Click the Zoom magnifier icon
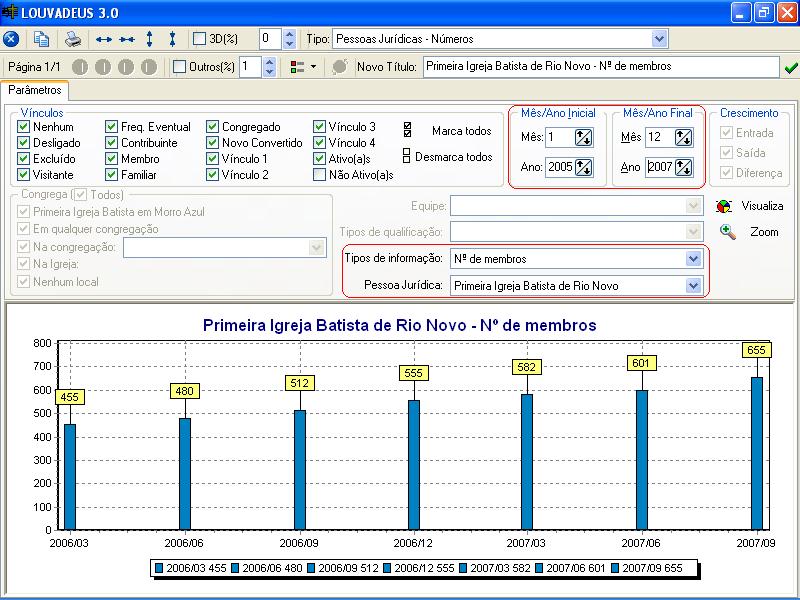 (728, 232)
